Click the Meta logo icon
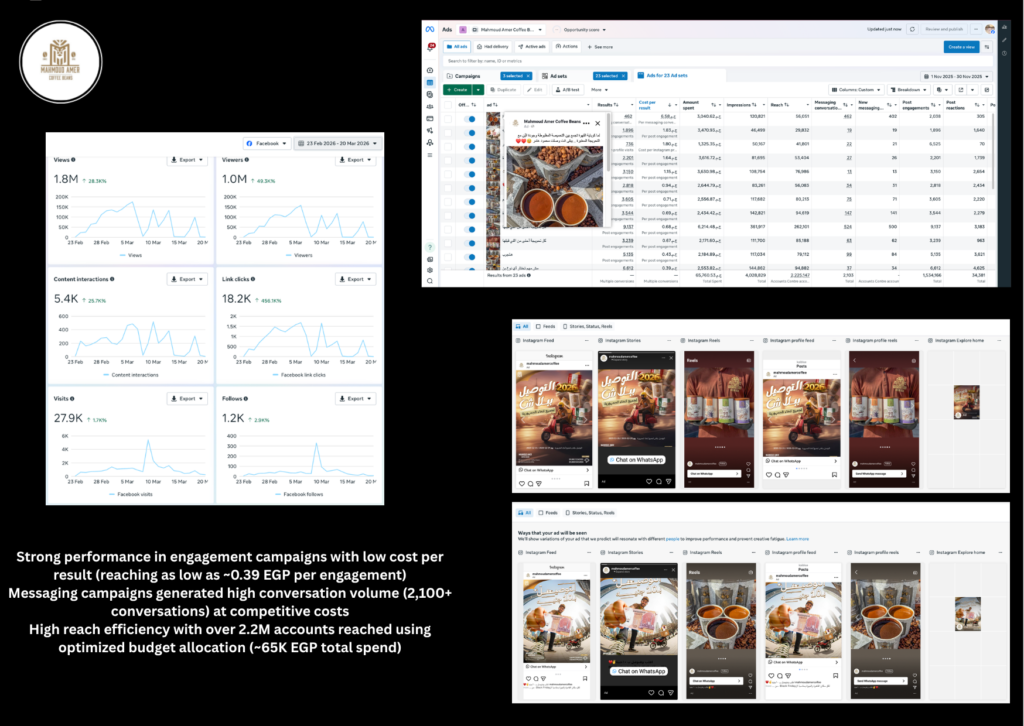The height and width of the screenshot is (726, 1024). 430,29
